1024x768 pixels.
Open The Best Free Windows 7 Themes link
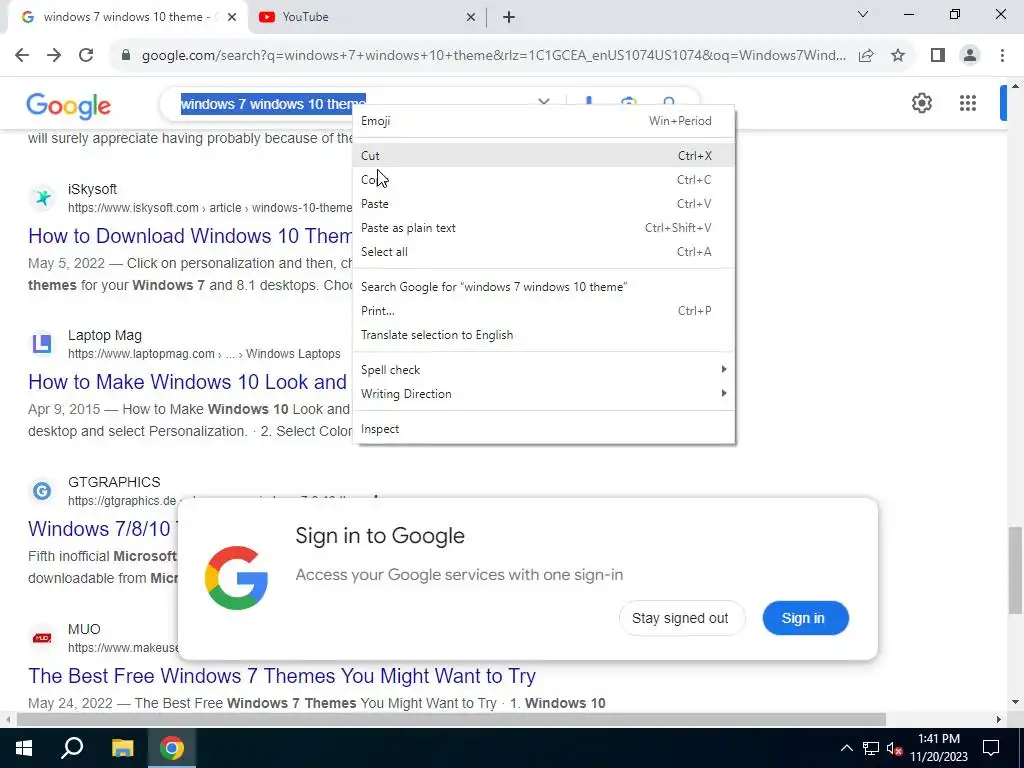[x=282, y=676]
